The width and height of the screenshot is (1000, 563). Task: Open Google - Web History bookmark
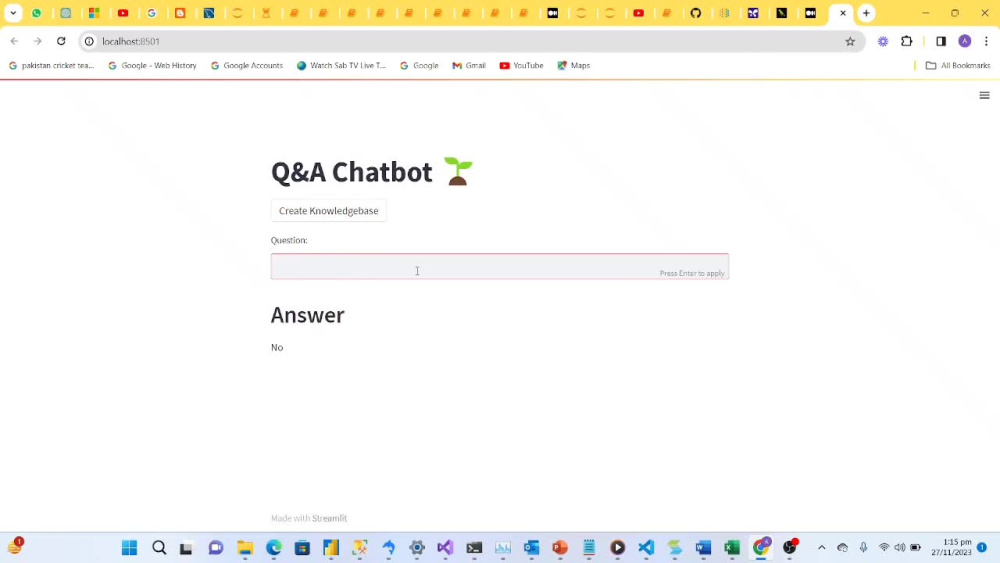coord(152,66)
